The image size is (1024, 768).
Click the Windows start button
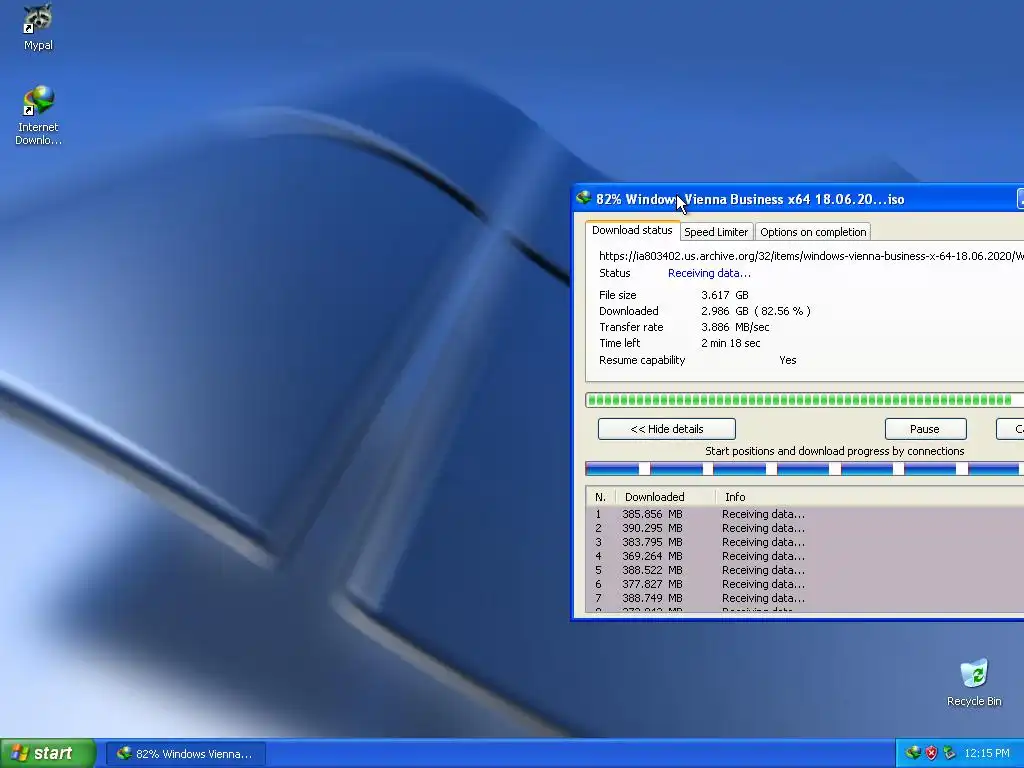[48, 753]
